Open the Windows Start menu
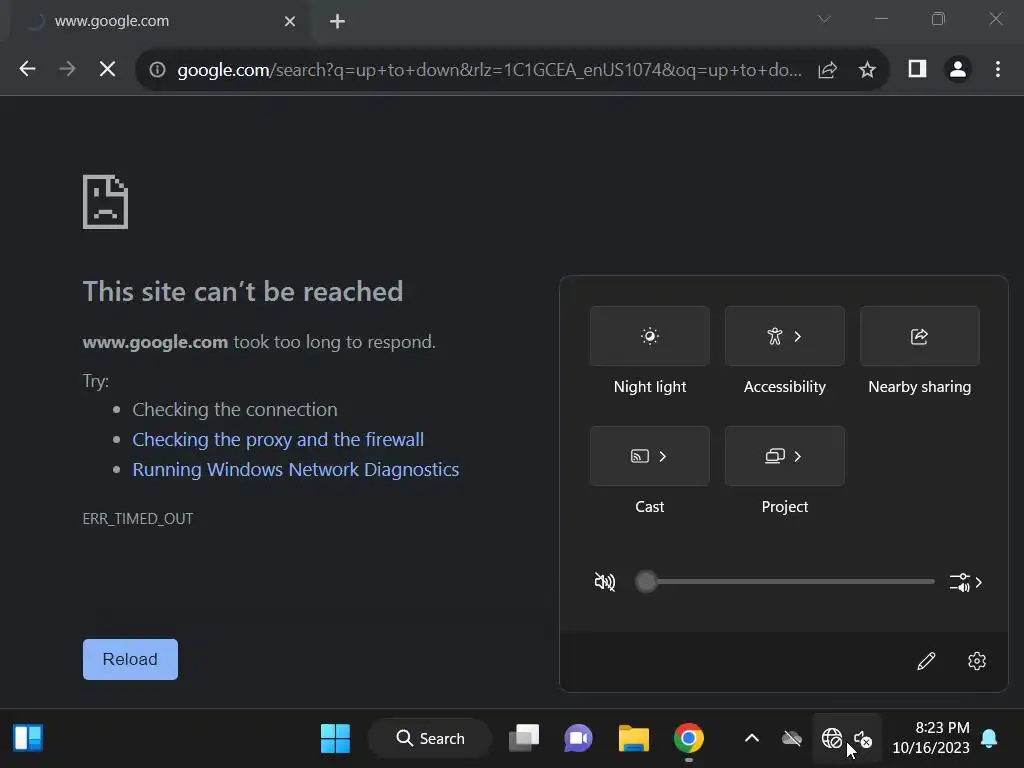Image resolution: width=1024 pixels, height=768 pixels. (x=335, y=739)
